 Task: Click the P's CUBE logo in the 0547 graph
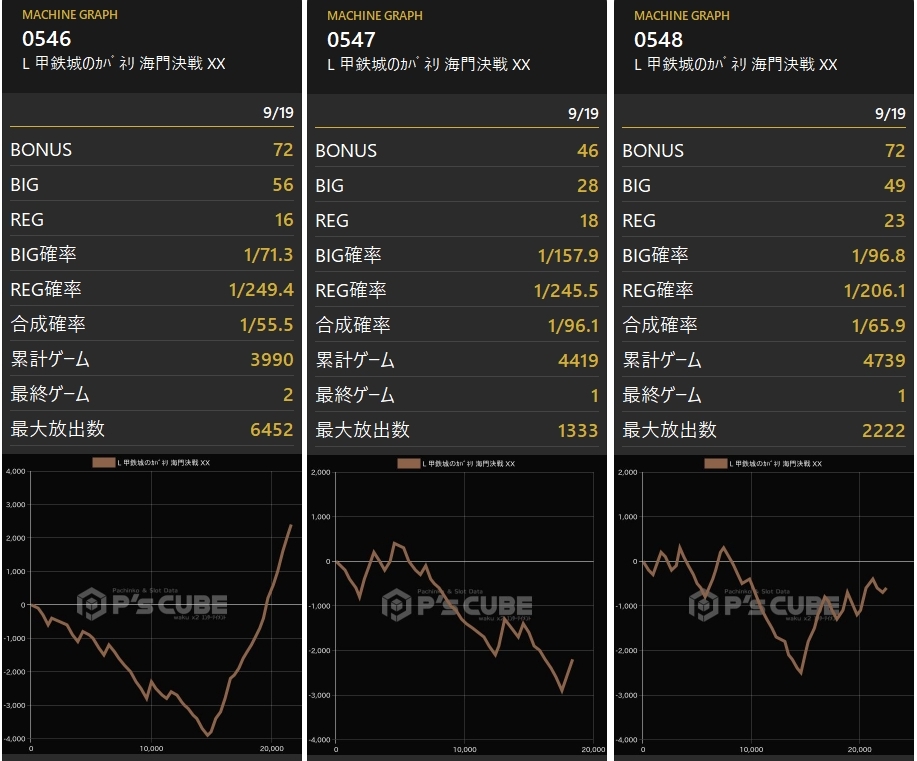(x=457, y=605)
